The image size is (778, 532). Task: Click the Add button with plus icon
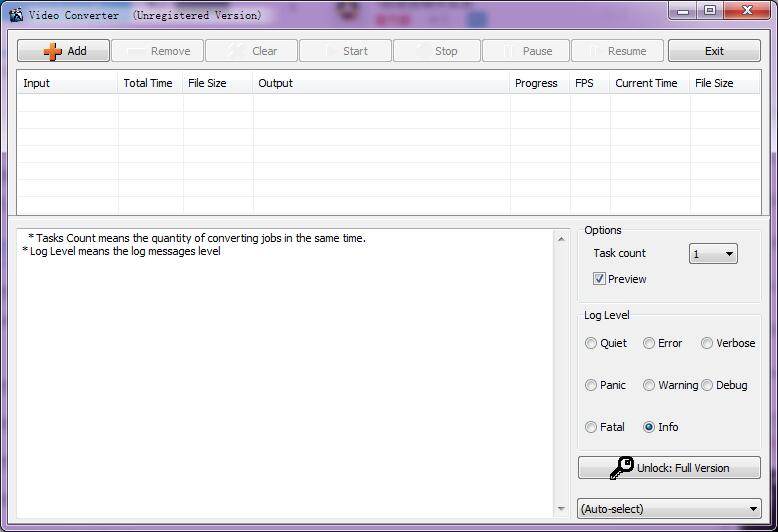point(63,51)
